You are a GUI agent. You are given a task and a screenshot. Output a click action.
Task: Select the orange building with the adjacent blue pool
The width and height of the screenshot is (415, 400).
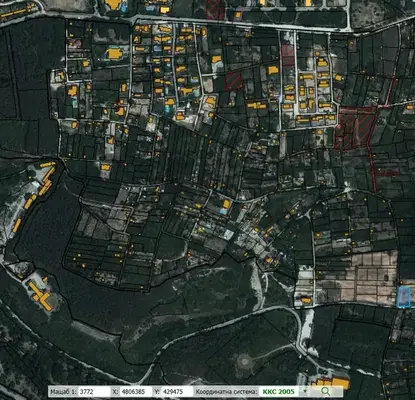click(x=225, y=206)
